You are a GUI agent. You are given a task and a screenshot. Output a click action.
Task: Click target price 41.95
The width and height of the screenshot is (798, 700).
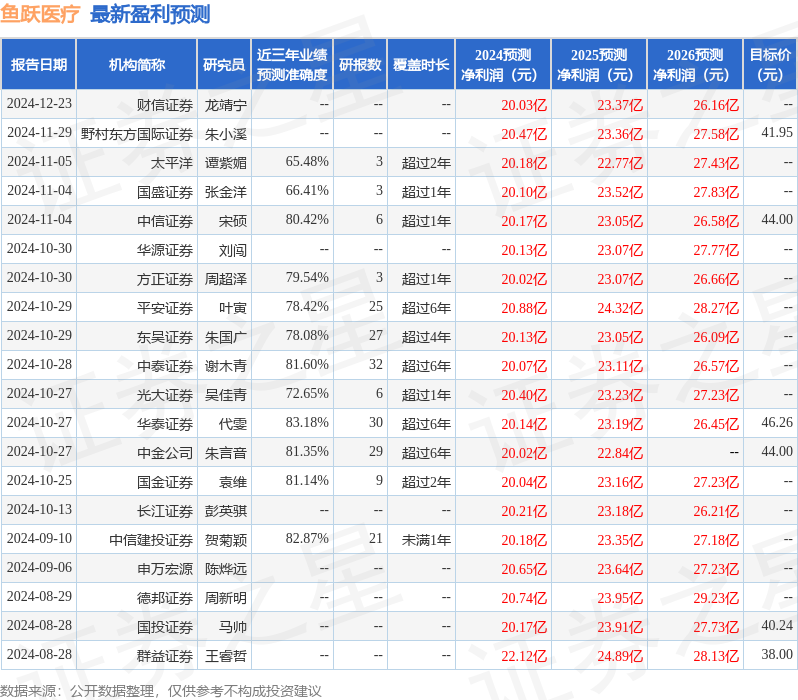coord(777,133)
